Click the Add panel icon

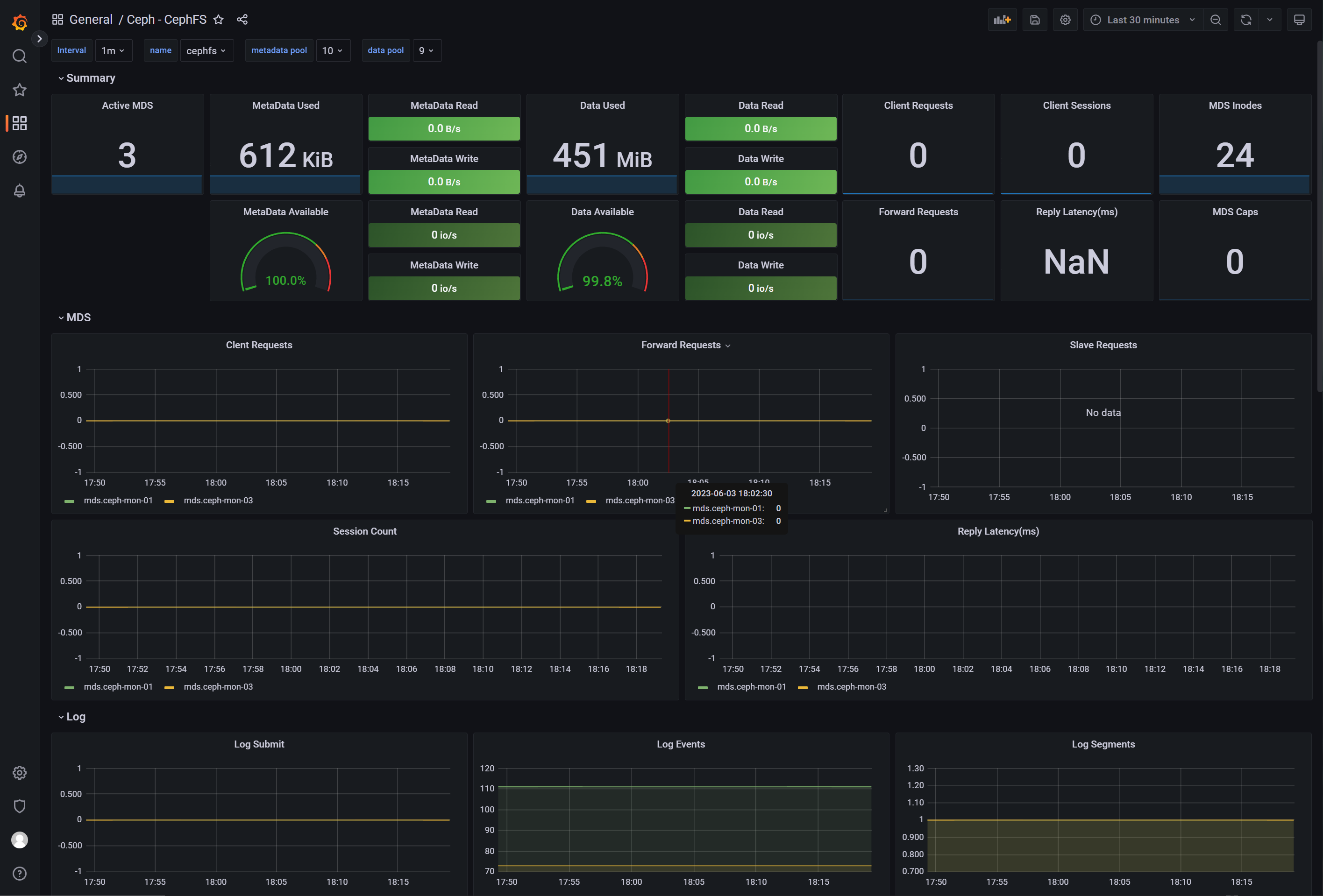(1002, 20)
